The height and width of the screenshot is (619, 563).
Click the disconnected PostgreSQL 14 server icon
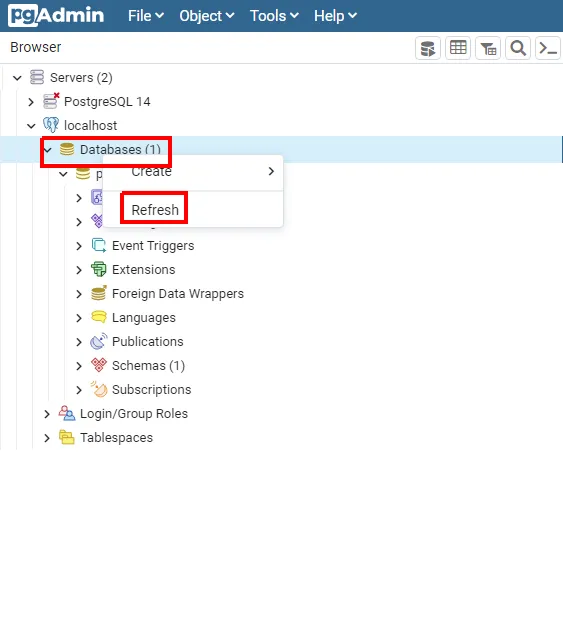tap(51, 101)
